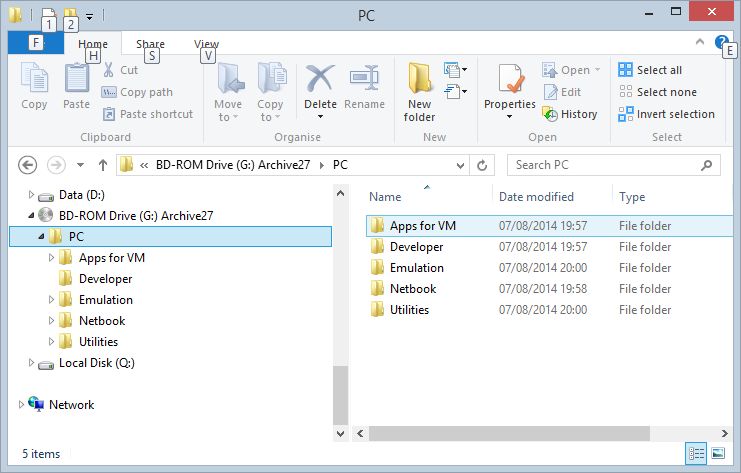741x473 pixels.
Task: Collapse the ribbon with the chevron
Action: point(700,42)
